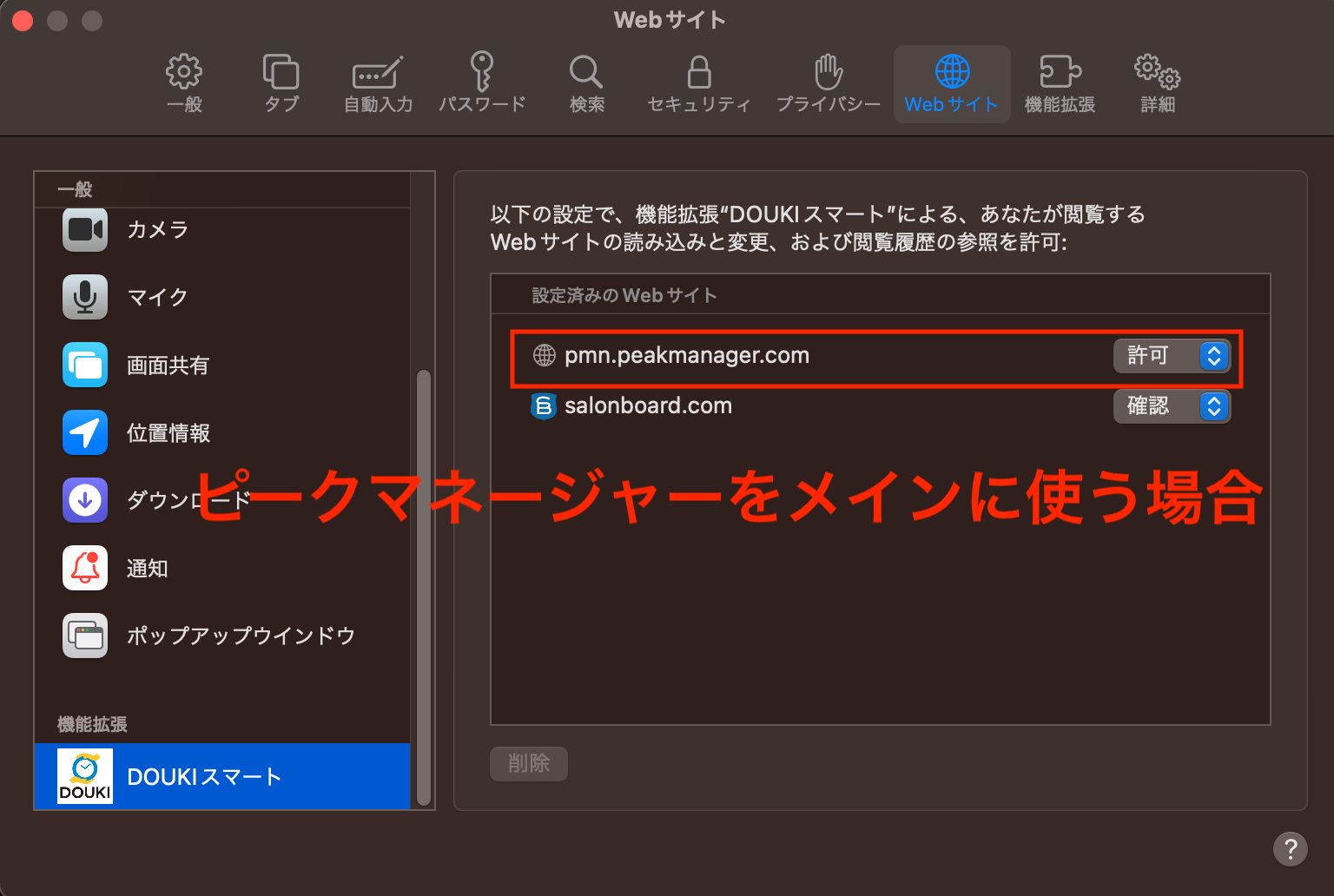The height and width of the screenshot is (896, 1334).
Task: Open the パスワード (Passwords) preferences tab
Action: (x=482, y=84)
